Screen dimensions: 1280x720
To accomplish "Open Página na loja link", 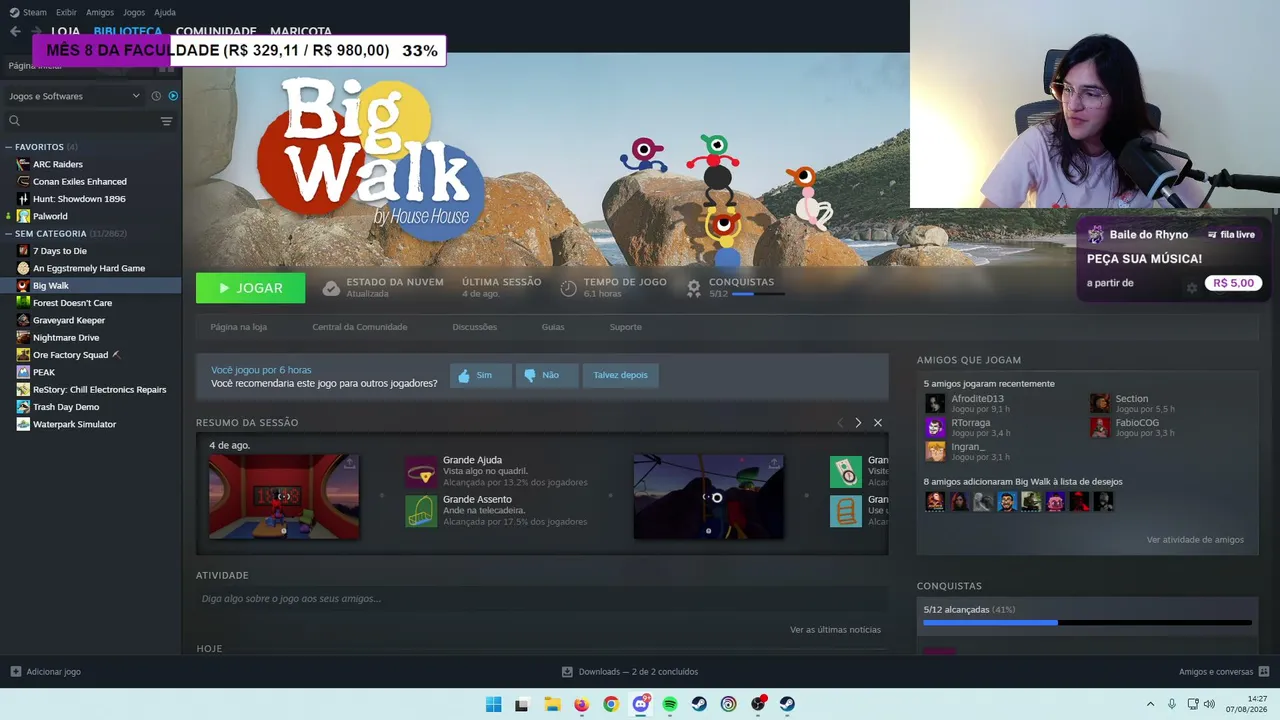I will pyautogui.click(x=239, y=327).
